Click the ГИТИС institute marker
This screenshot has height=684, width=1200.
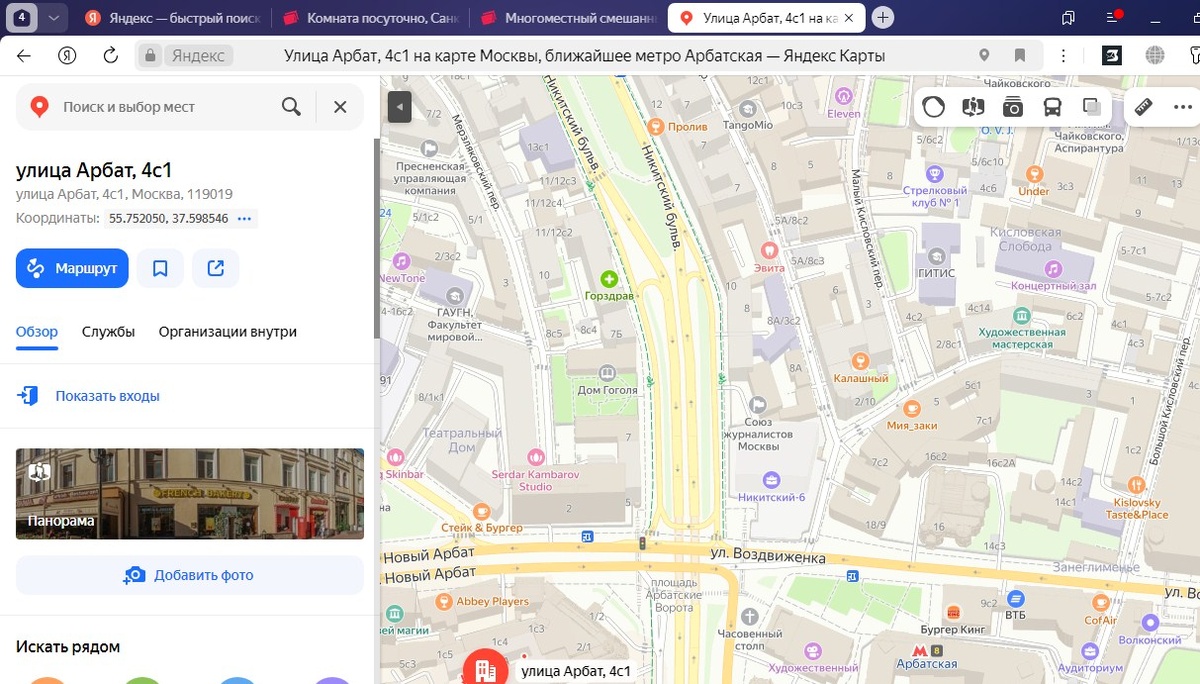coord(938,255)
